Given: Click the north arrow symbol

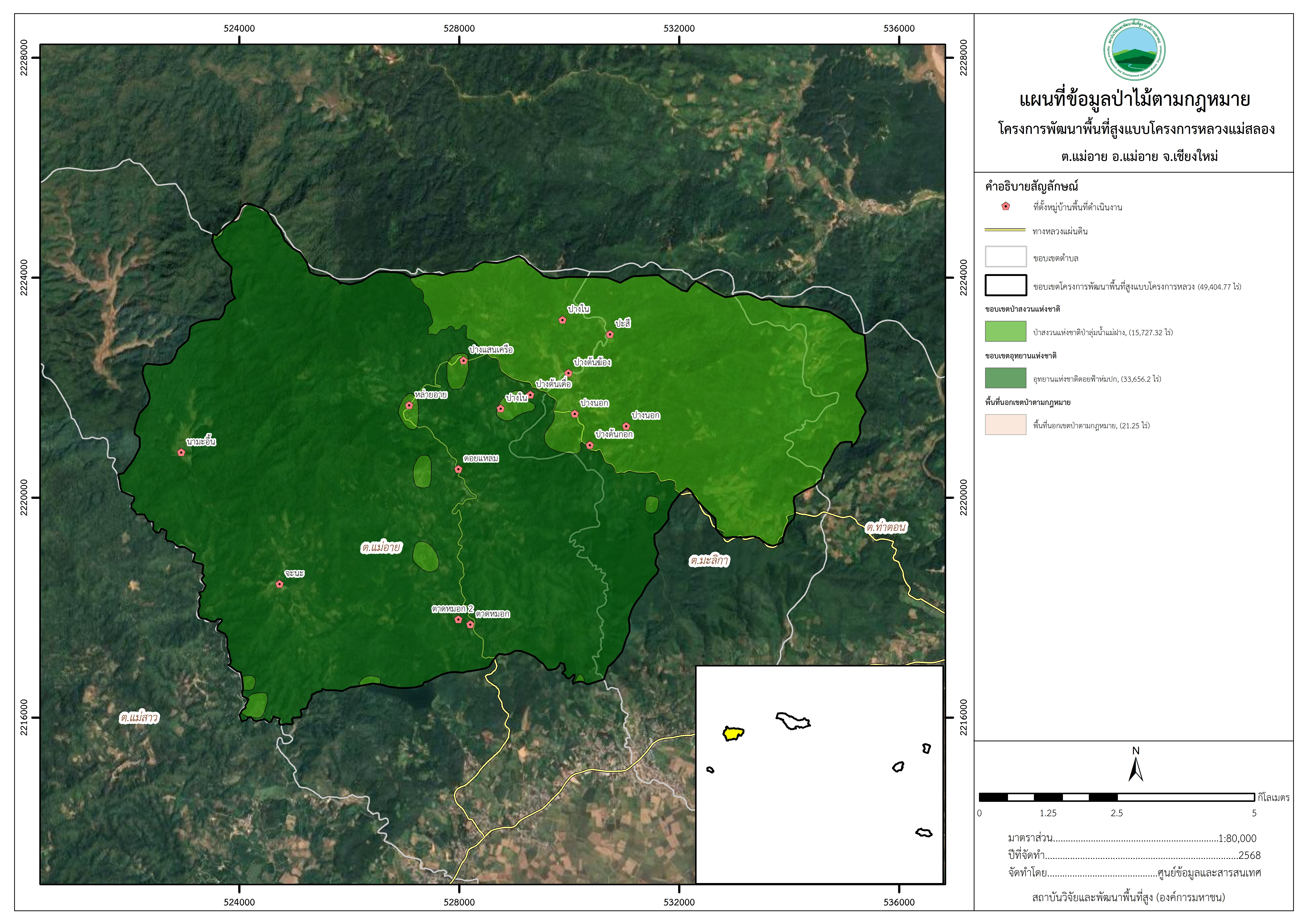Looking at the screenshot, I should (x=1136, y=764).
